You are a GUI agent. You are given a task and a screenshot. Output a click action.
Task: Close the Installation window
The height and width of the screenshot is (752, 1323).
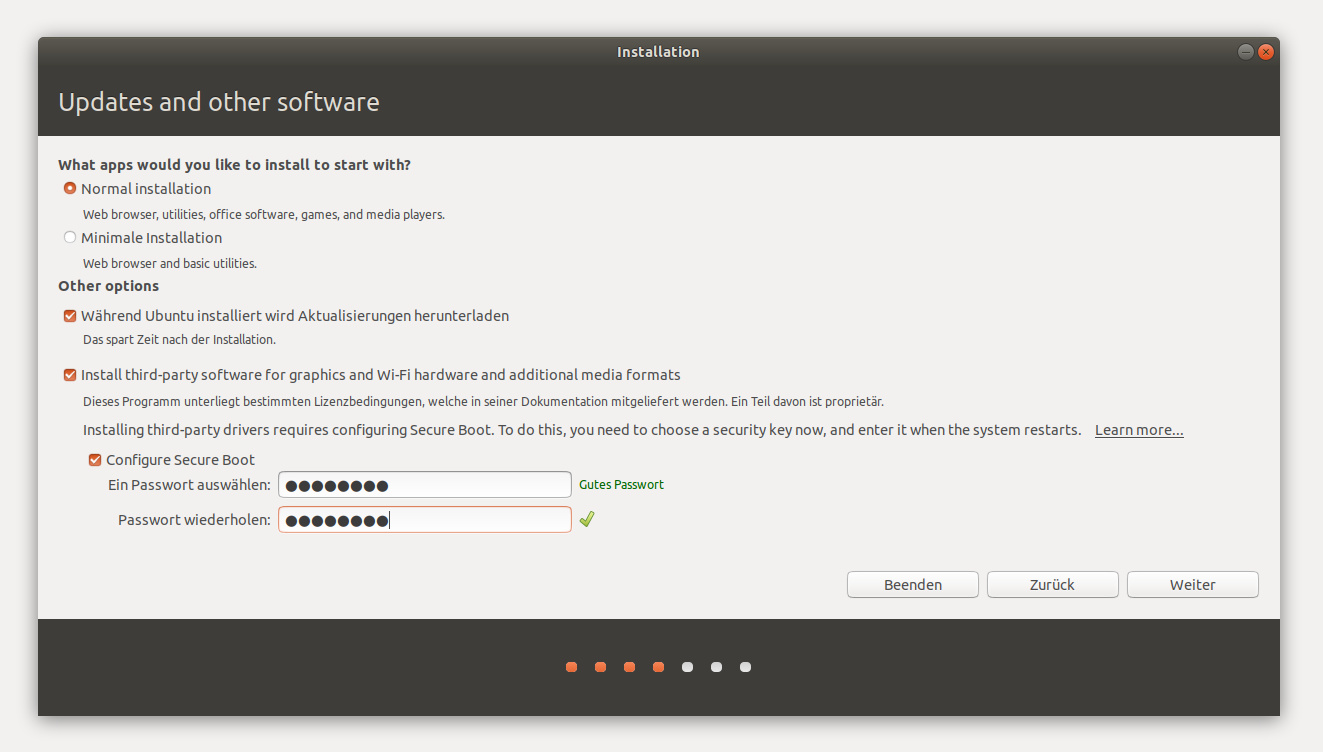pyautogui.click(x=1266, y=52)
